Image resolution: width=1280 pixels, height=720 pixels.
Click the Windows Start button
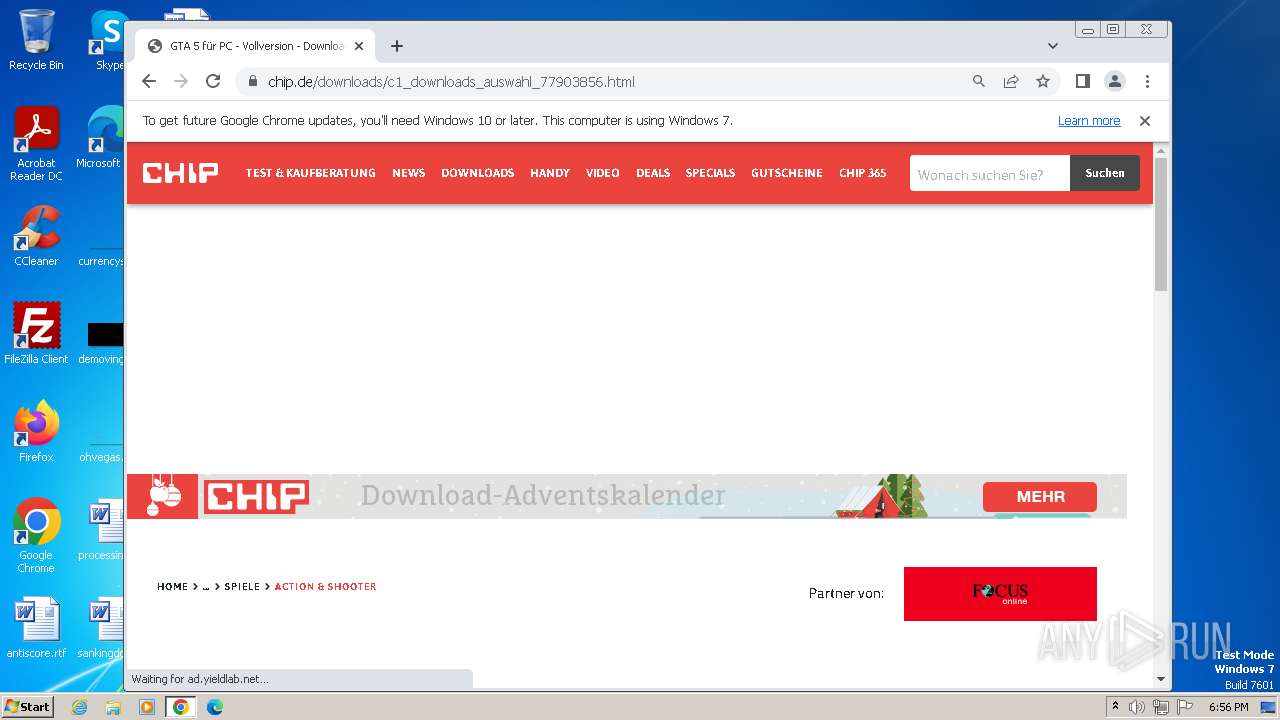[27, 707]
